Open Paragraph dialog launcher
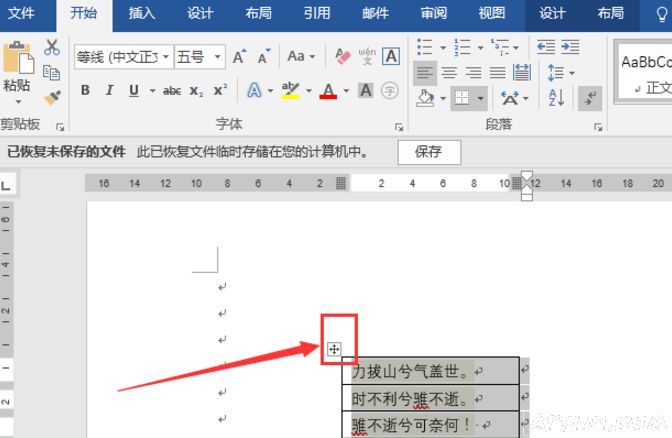This screenshot has height=438, width=672. [598, 127]
